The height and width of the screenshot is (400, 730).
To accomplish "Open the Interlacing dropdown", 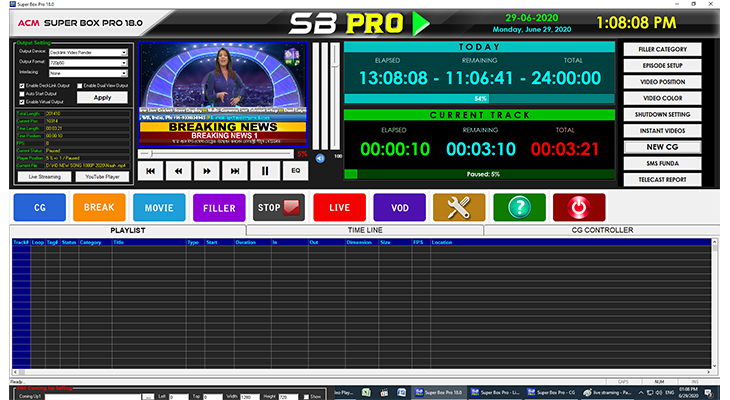I will [x=88, y=73].
